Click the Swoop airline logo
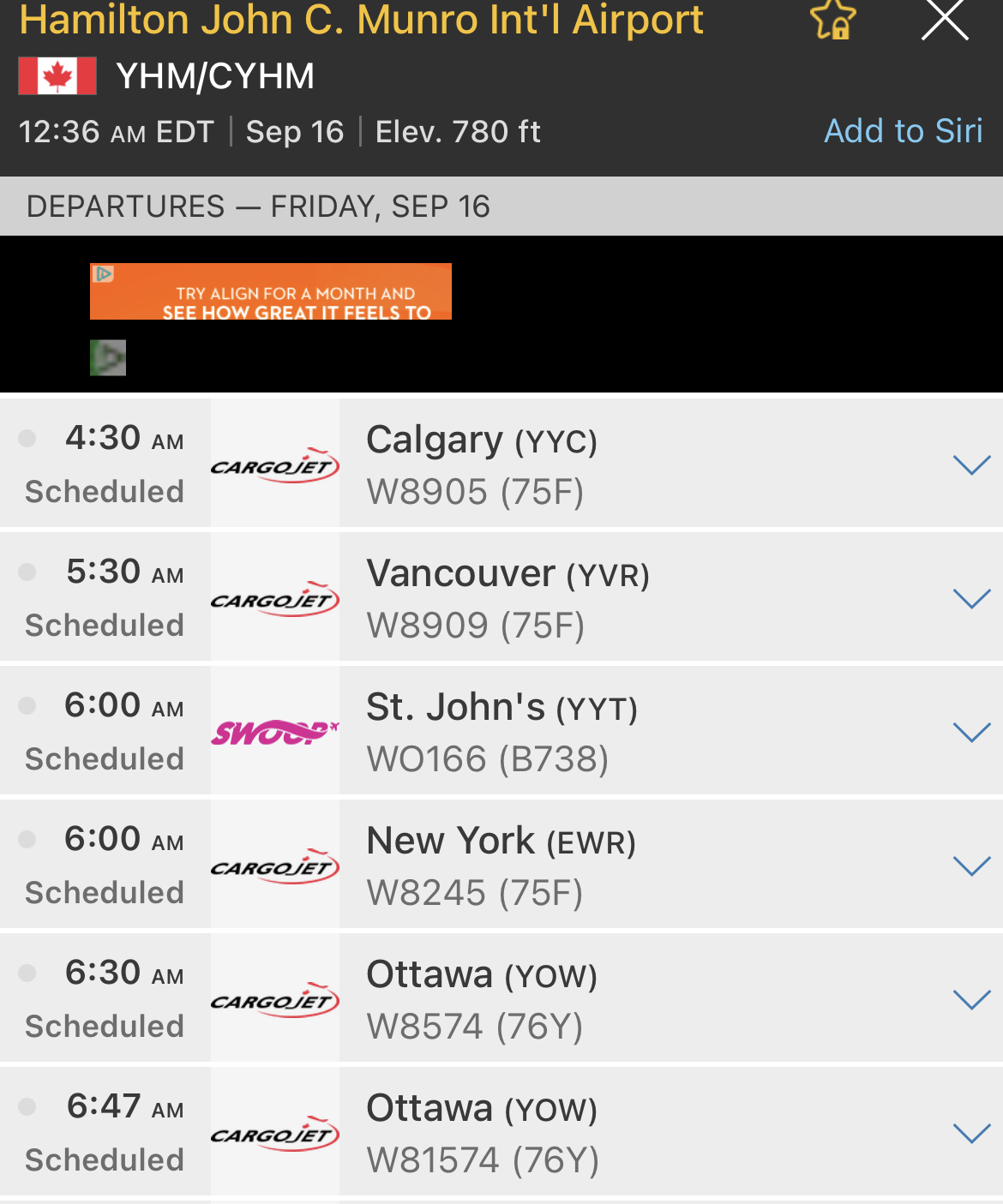1003x1204 pixels. click(275, 733)
